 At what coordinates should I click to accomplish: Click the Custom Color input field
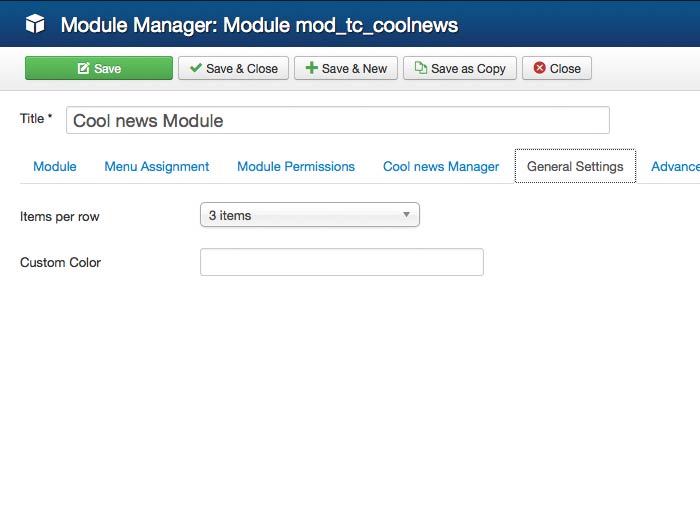coord(342,262)
